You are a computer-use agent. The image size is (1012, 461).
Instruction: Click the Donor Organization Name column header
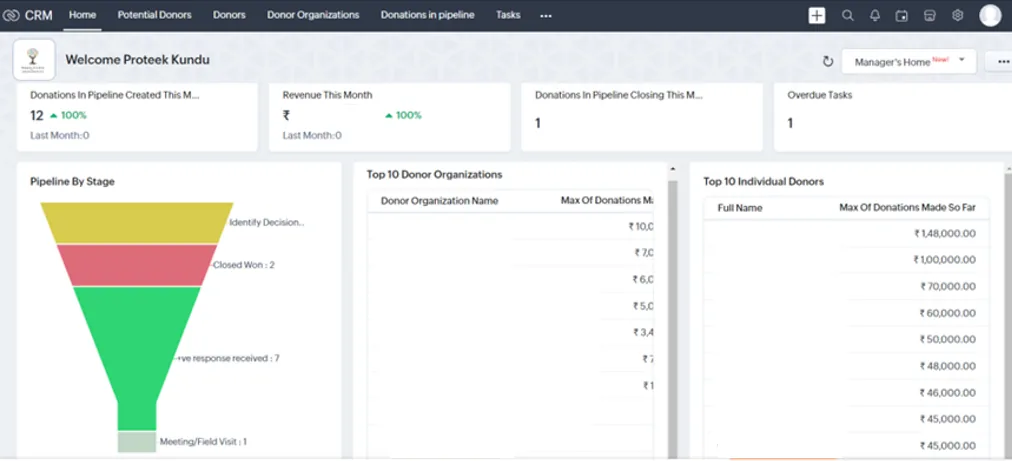click(x=440, y=201)
